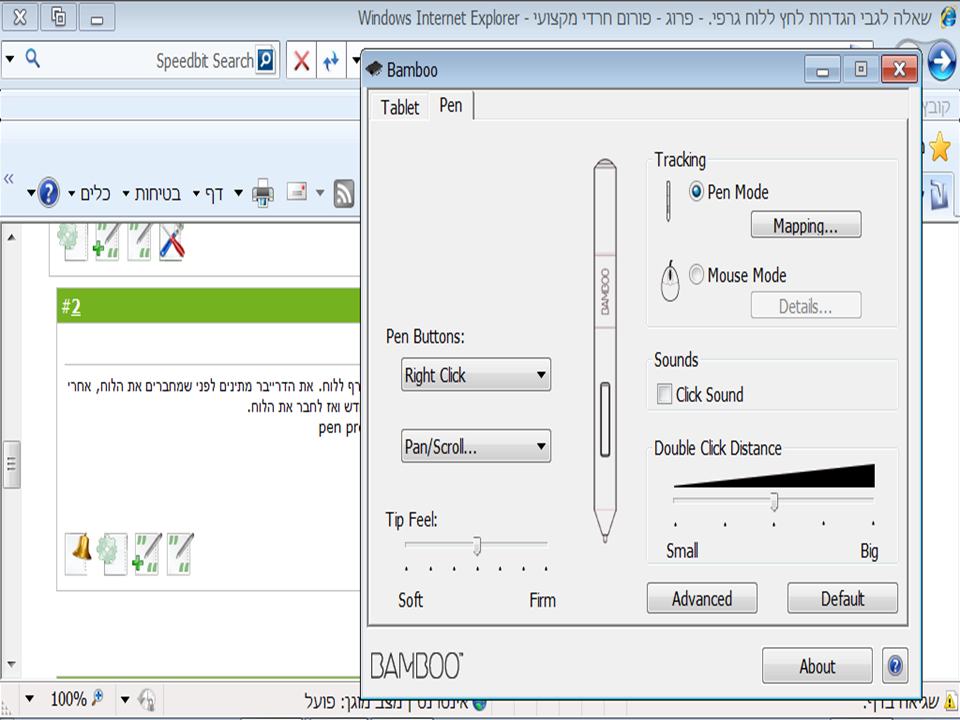Click the single-quote reply icon above post #2
Screen dimensions: 960x720
click(140, 241)
